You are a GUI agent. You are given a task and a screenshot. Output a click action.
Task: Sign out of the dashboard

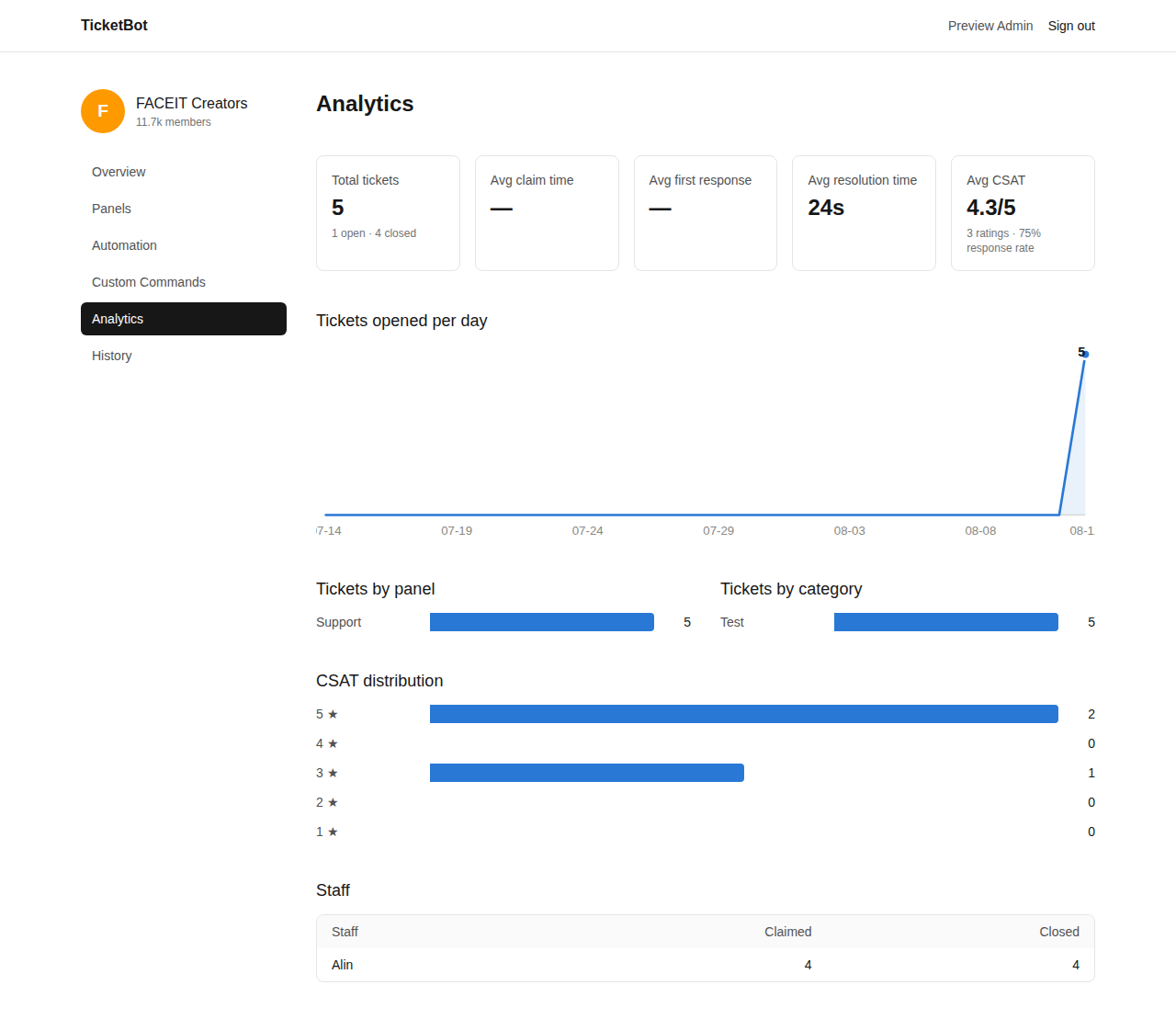(1071, 26)
